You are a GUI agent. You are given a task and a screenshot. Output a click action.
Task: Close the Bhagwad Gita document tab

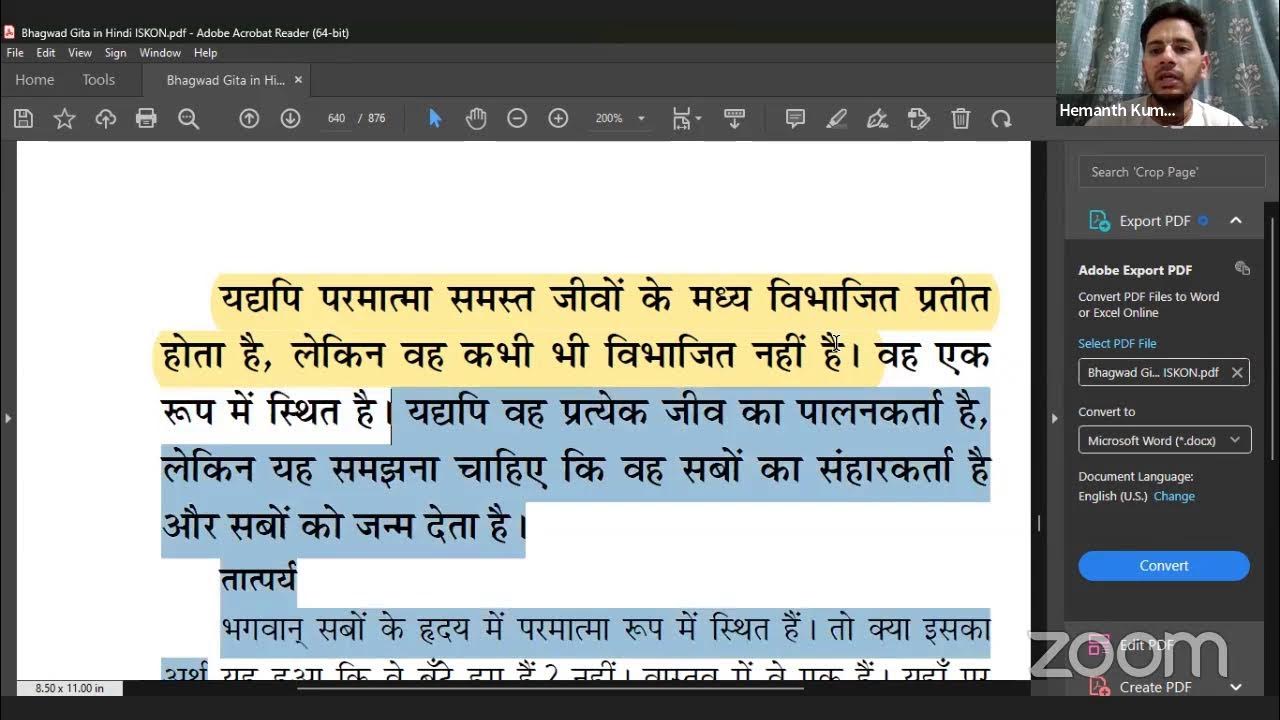click(298, 80)
